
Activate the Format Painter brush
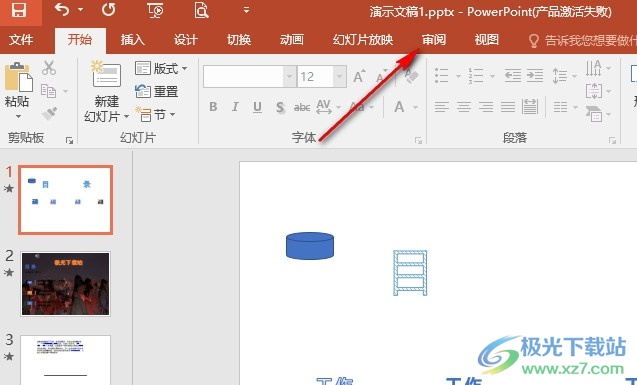pos(49,114)
